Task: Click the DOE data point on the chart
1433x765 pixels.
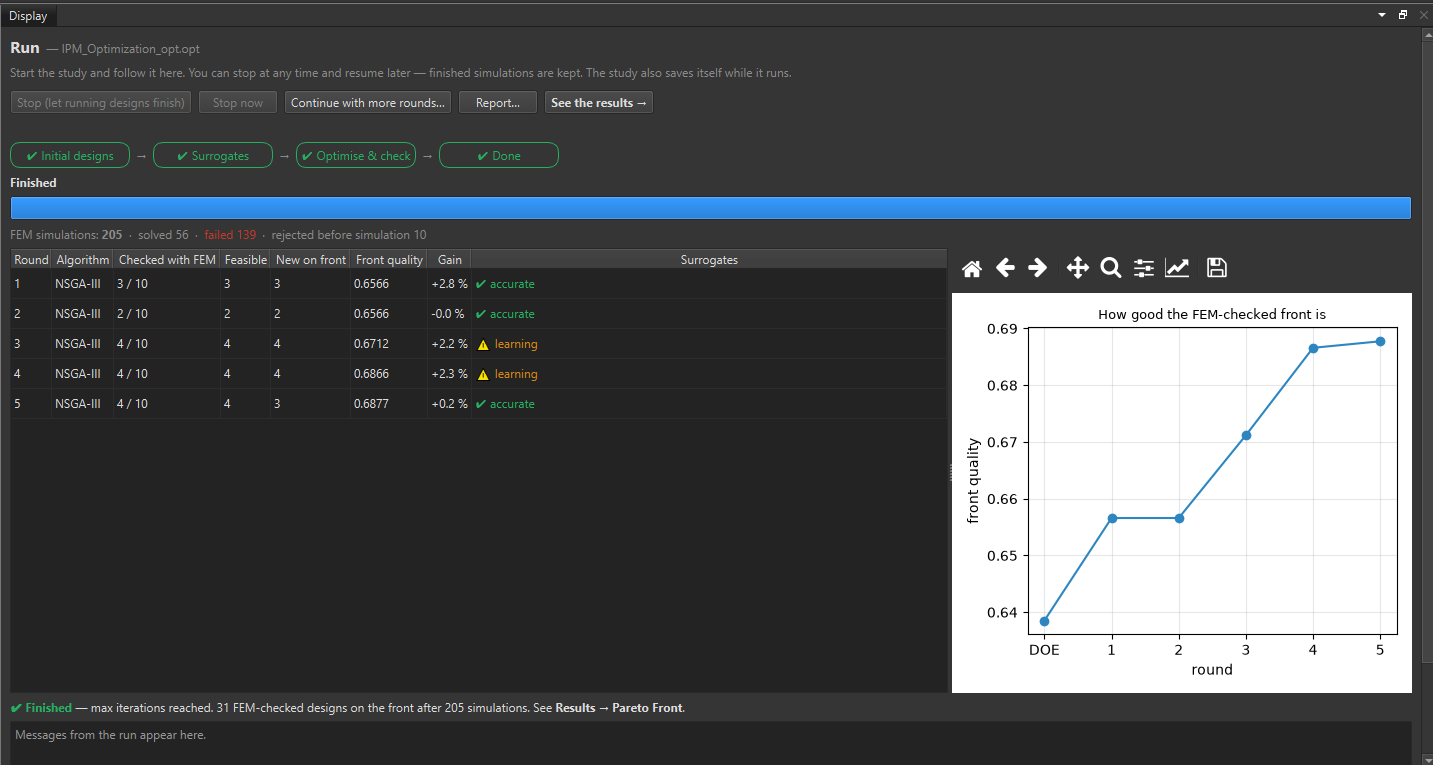Action: 1044,621
